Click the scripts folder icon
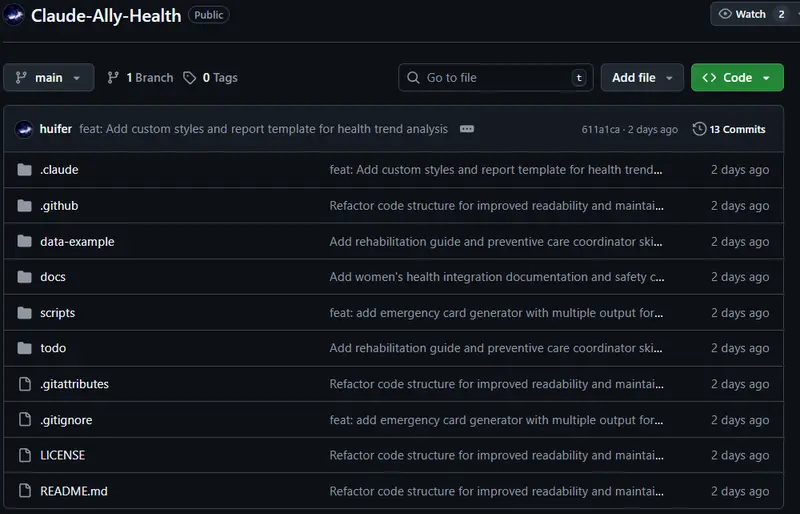 (x=25, y=313)
